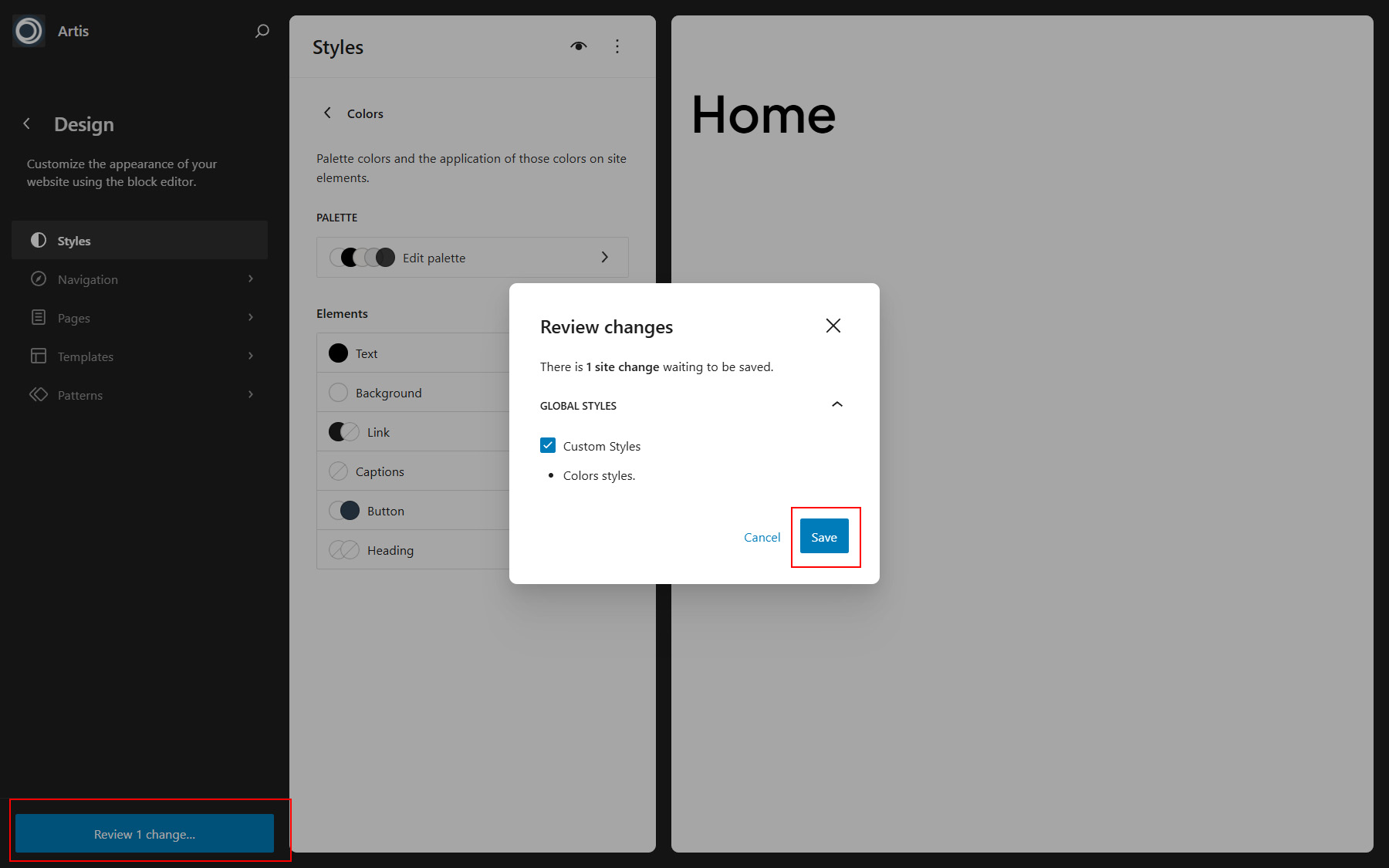Close the Review changes dialog
This screenshot has height=868, width=1389.
pyautogui.click(x=833, y=326)
